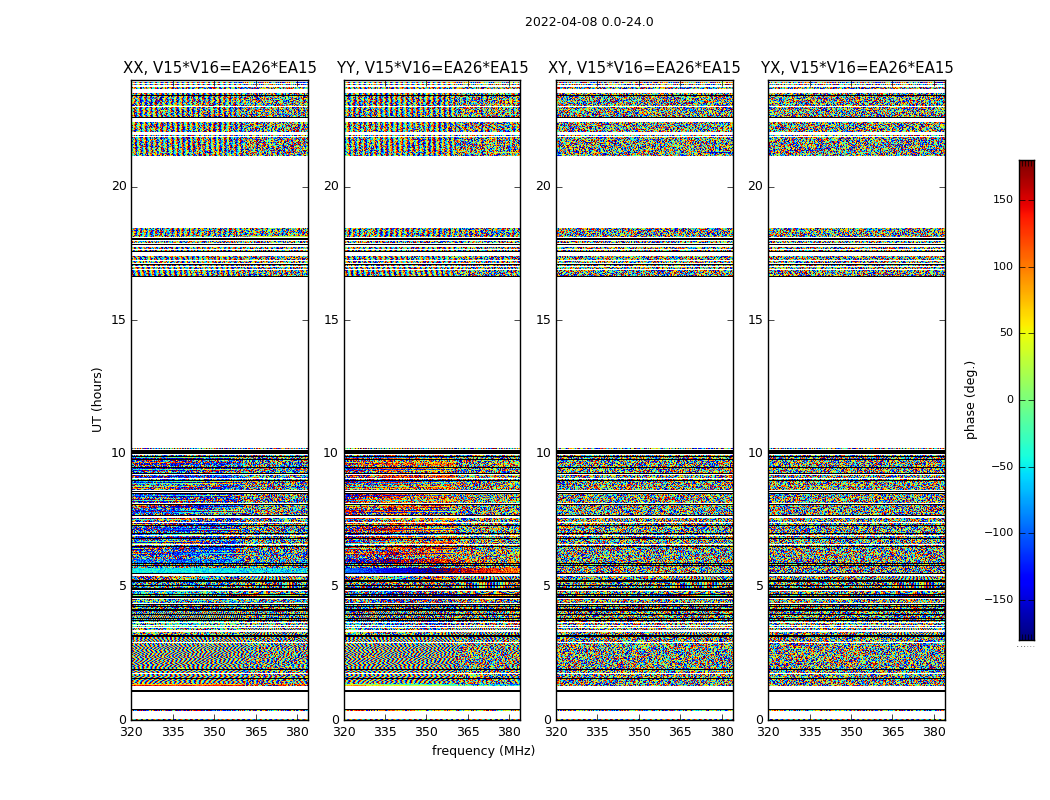Click the 50 tick label on colorbar

click(1006, 333)
